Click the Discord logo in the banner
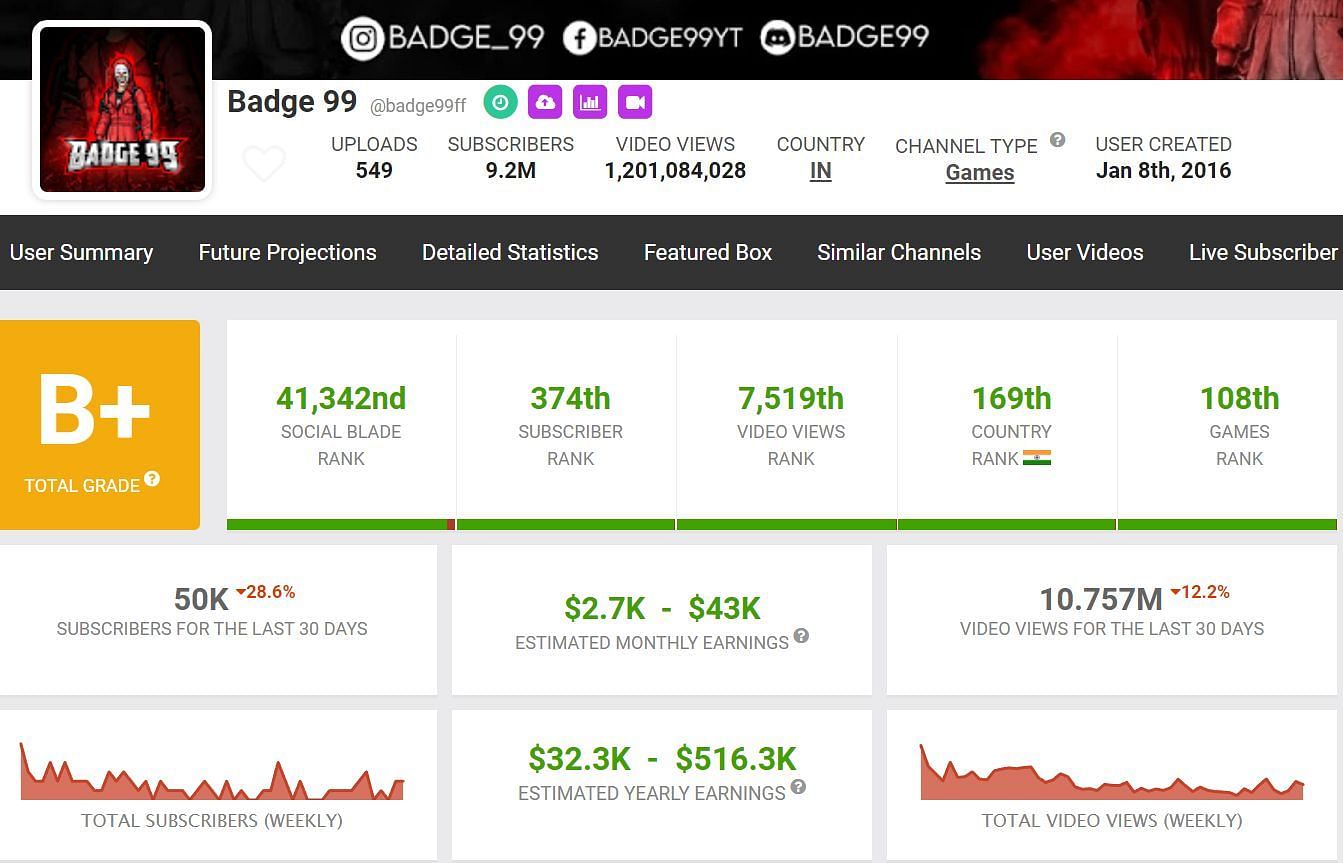The width and height of the screenshot is (1343, 863). pos(776,39)
